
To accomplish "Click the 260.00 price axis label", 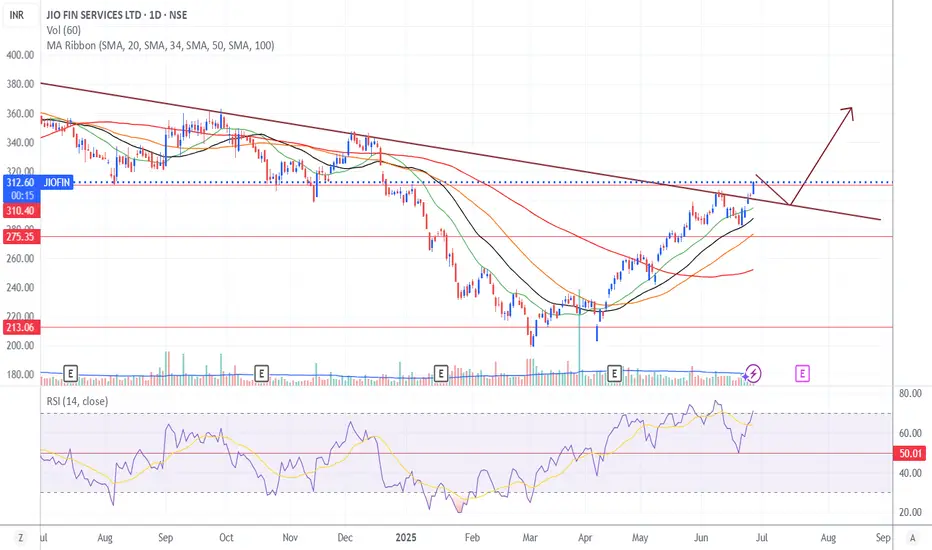I will [20, 259].
